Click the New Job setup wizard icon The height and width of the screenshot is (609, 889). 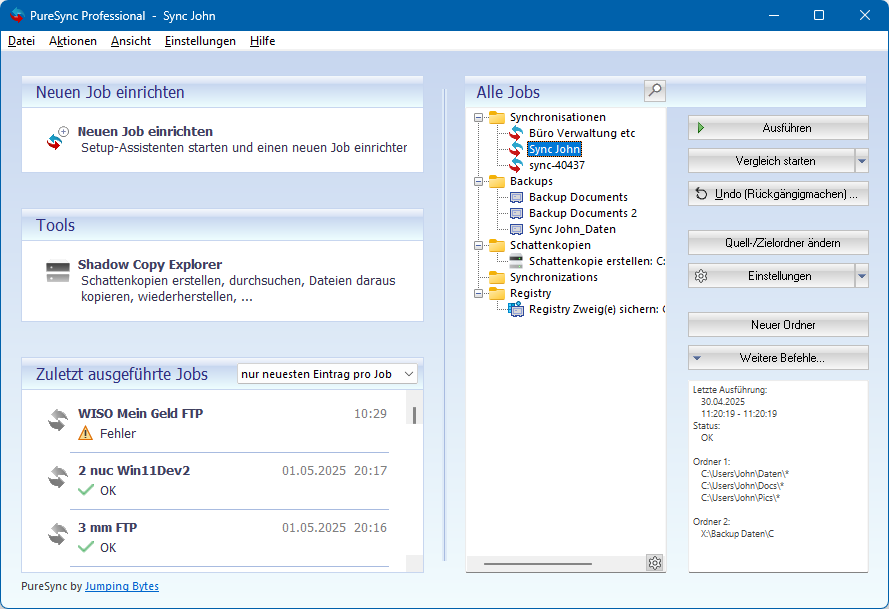coord(57,139)
